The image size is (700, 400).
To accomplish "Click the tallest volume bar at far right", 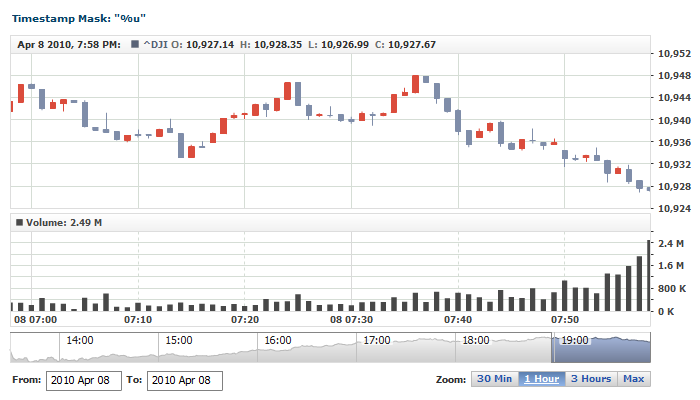I will coord(649,276).
